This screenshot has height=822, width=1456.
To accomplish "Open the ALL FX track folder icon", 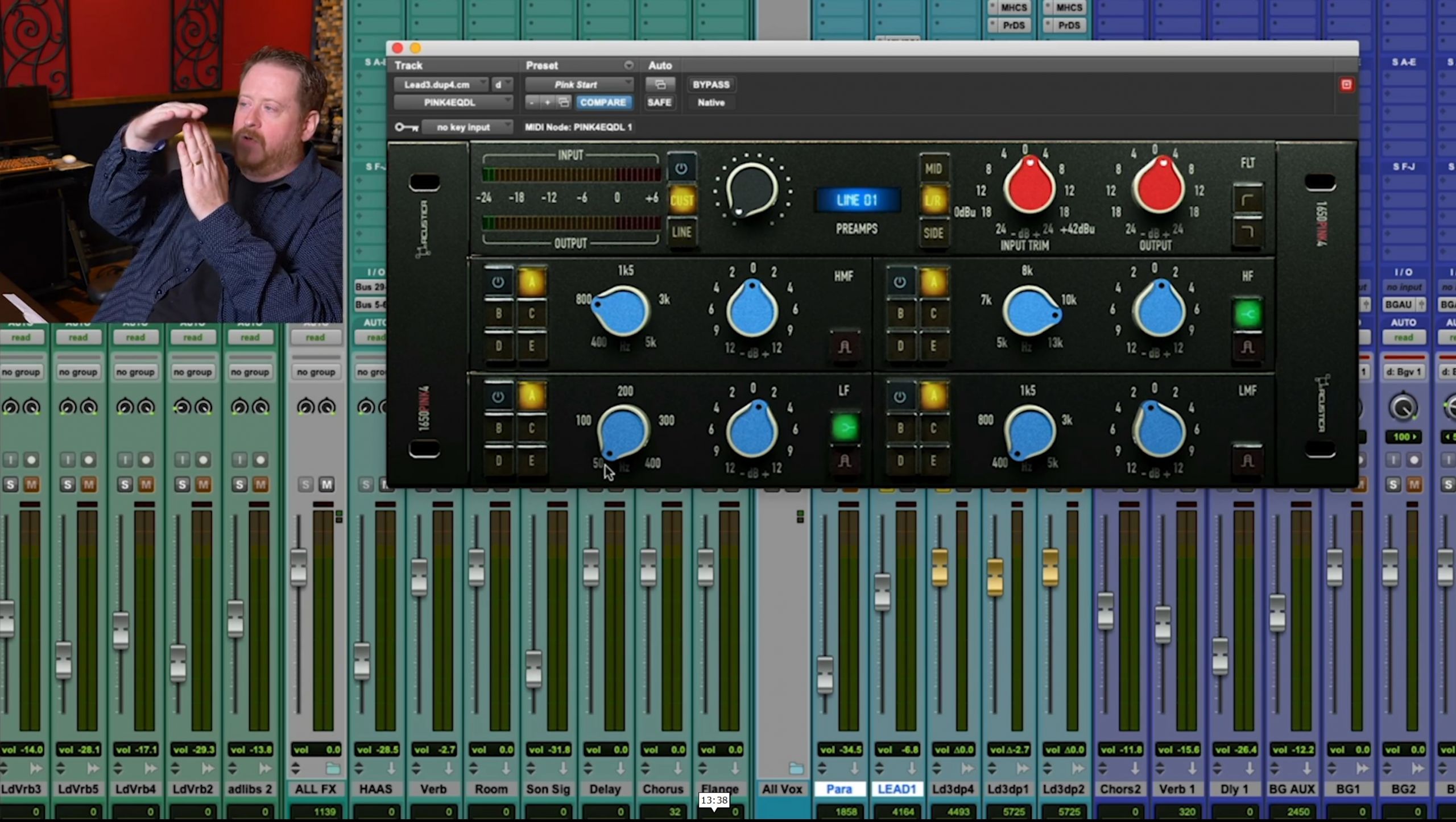I will coord(333,769).
